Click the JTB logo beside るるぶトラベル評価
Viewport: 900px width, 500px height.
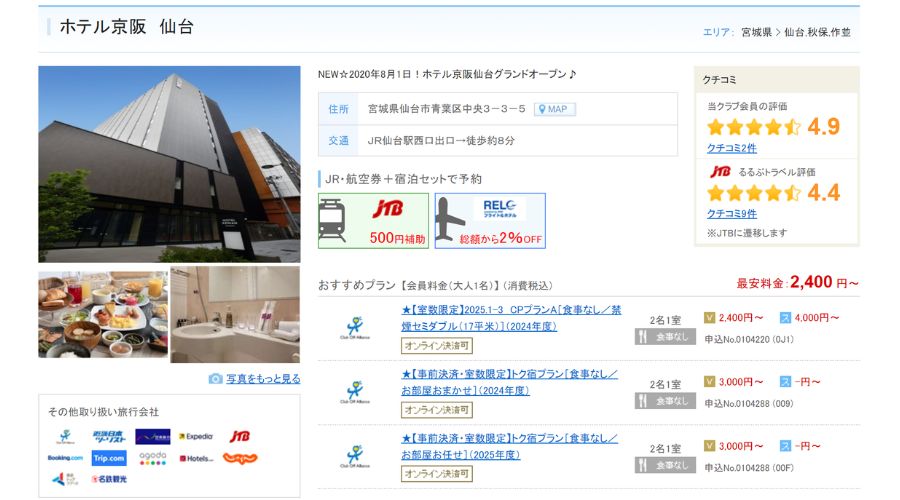[x=720, y=172]
